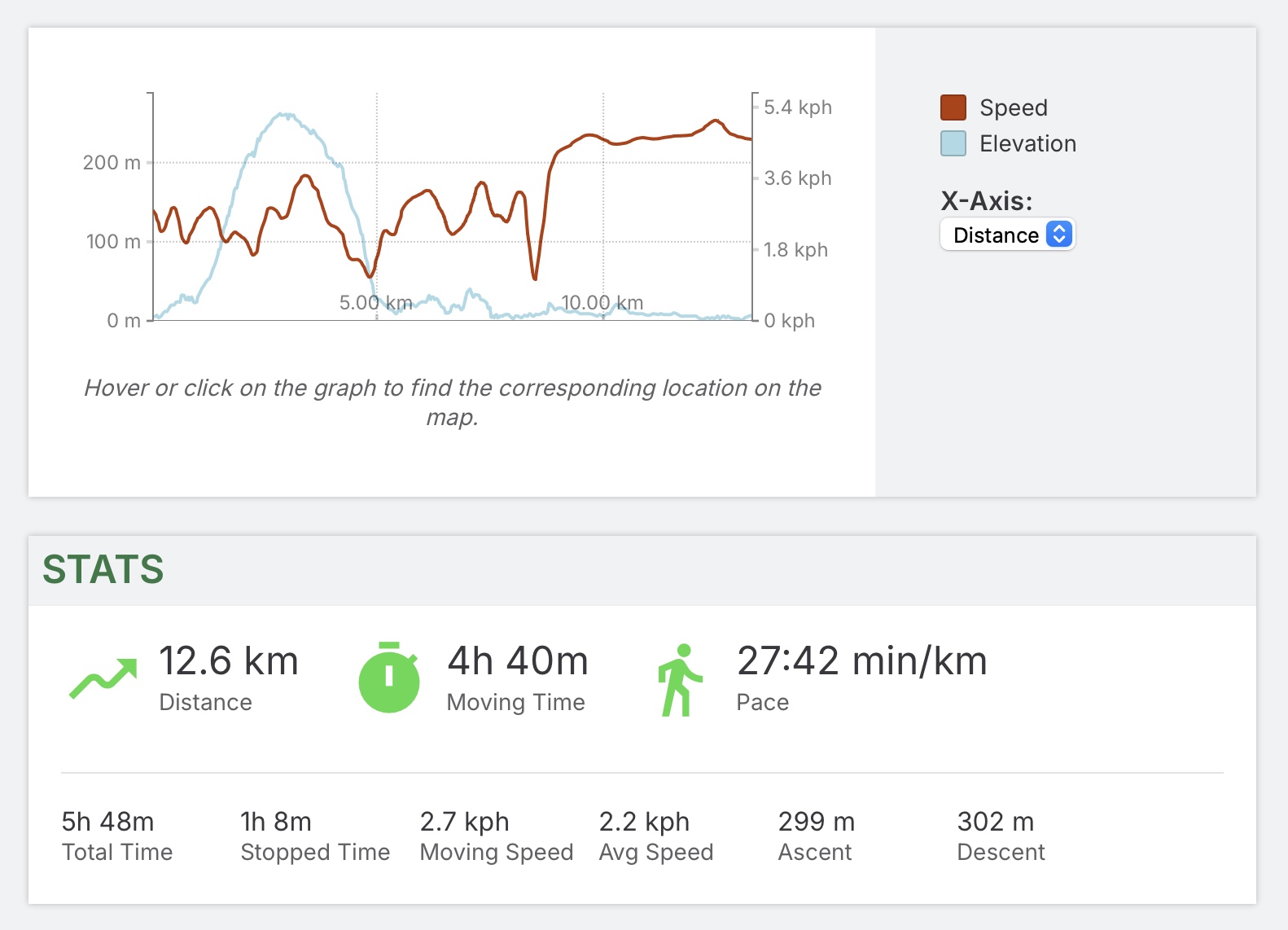The height and width of the screenshot is (930, 1288).
Task: Click the 5h 48m Total Time stat
Action: click(107, 822)
